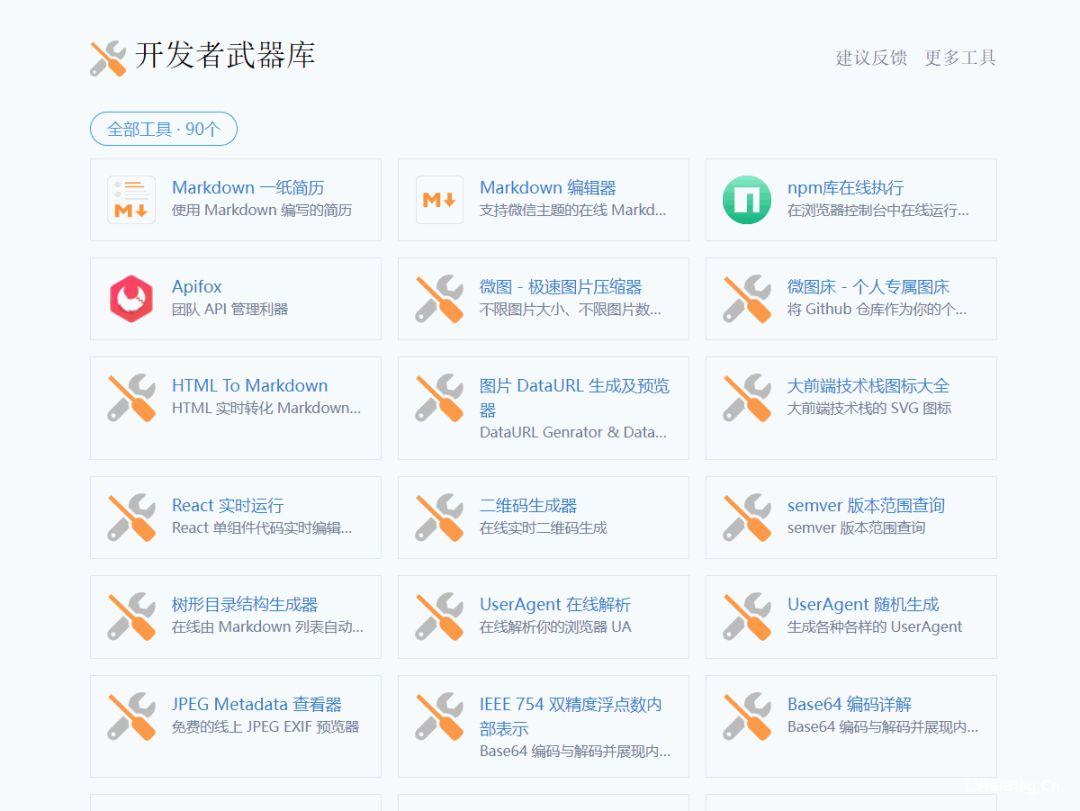Screen dimensions: 1080x811
Task: Click the HTML To Markdown tool icon
Action: [x=131, y=398]
